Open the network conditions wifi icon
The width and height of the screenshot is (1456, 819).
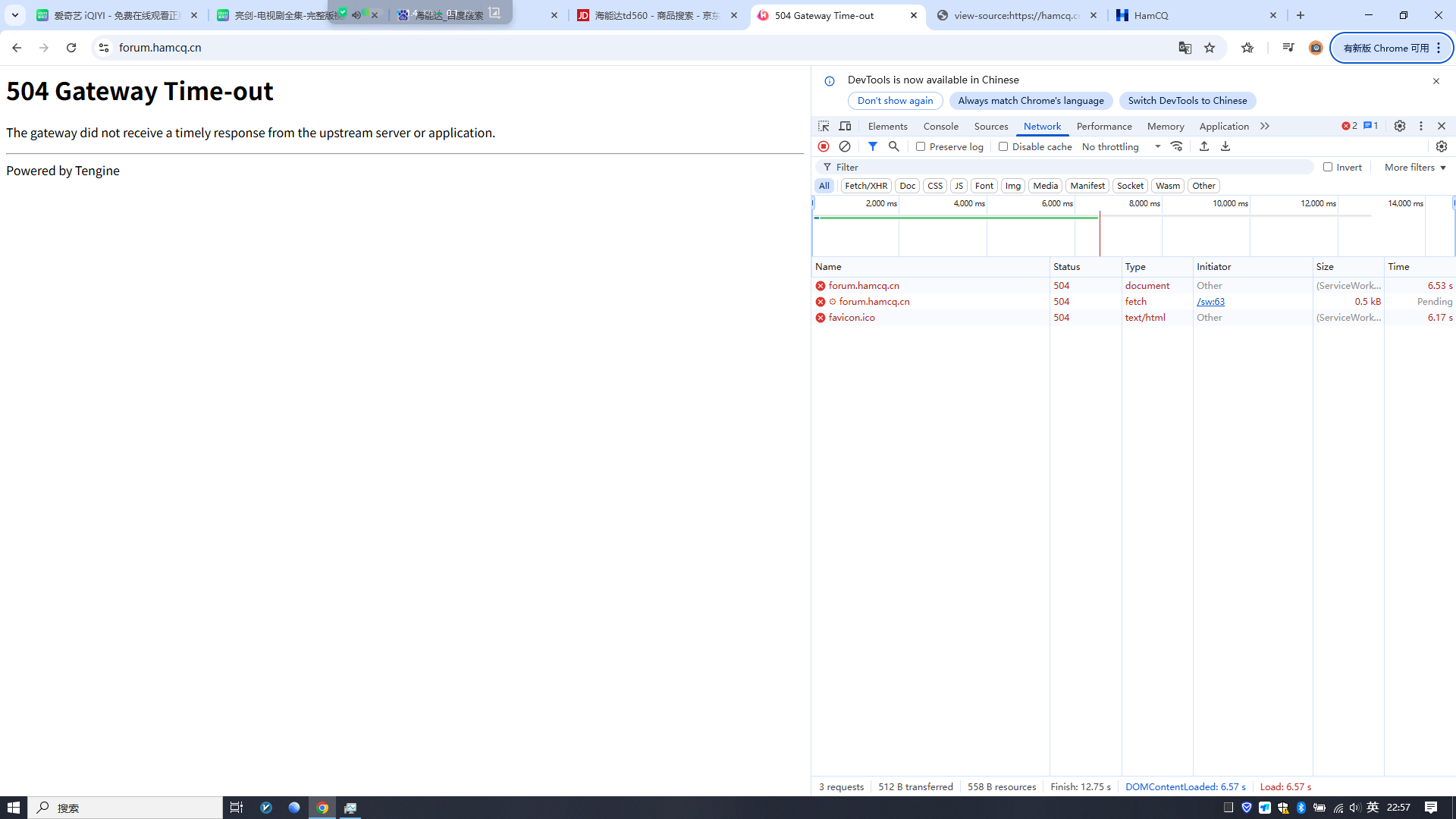pos(1176,146)
